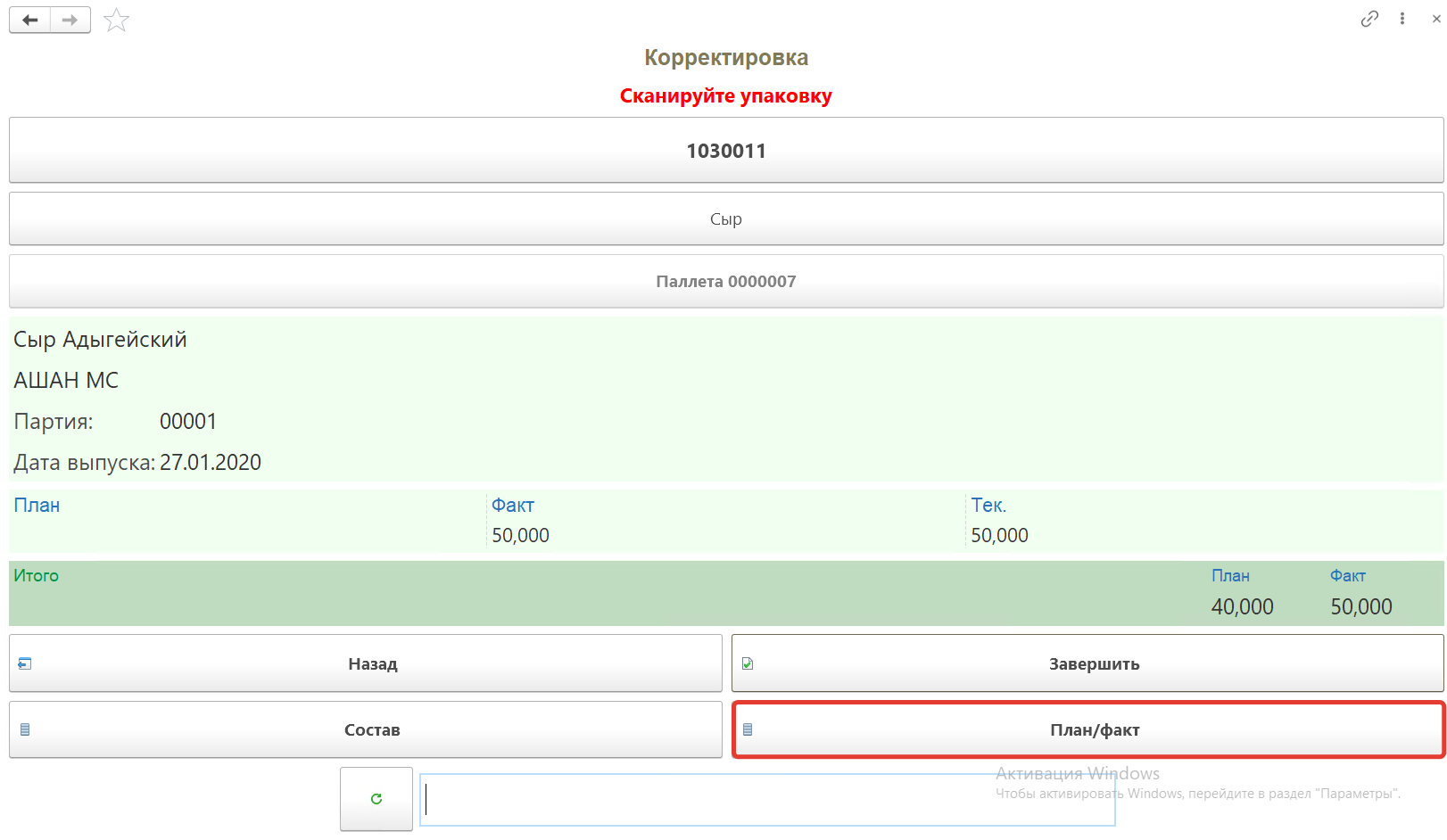This screenshot has width=1447, height=840.
Task: Click the checkmark icon on Завершить
Action: (748, 663)
